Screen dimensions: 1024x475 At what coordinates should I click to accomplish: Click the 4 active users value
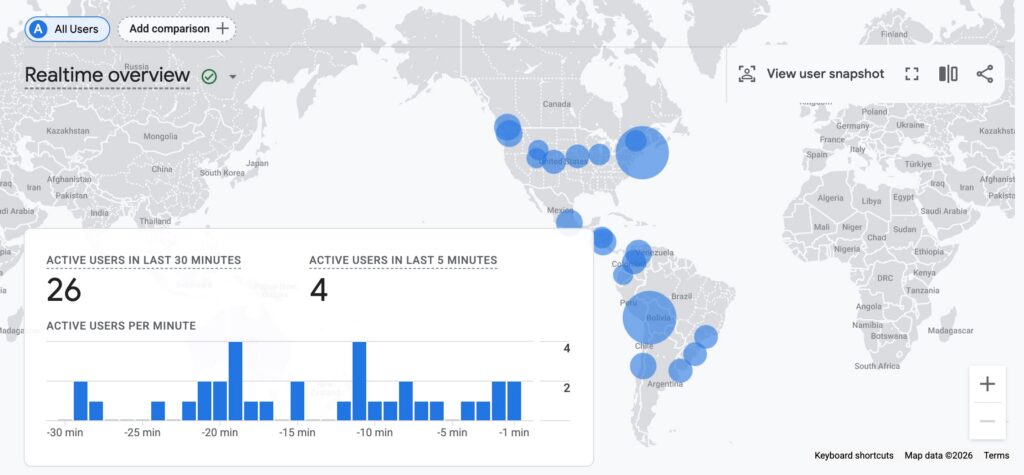tap(319, 290)
